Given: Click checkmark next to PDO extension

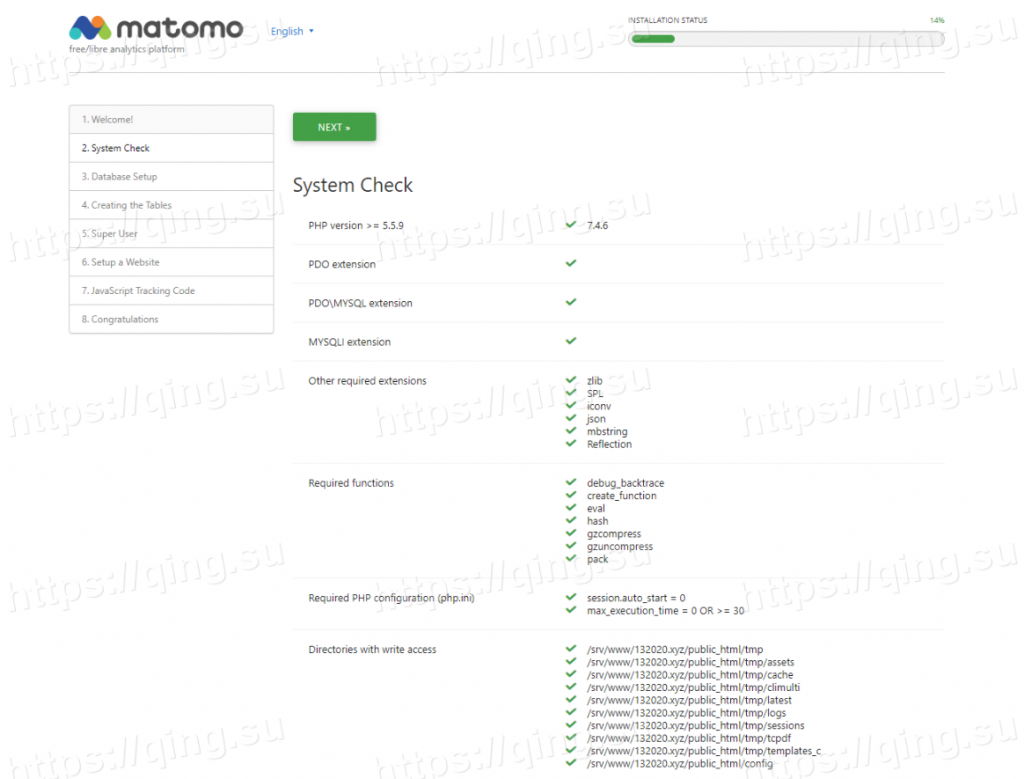Looking at the screenshot, I should click(571, 263).
